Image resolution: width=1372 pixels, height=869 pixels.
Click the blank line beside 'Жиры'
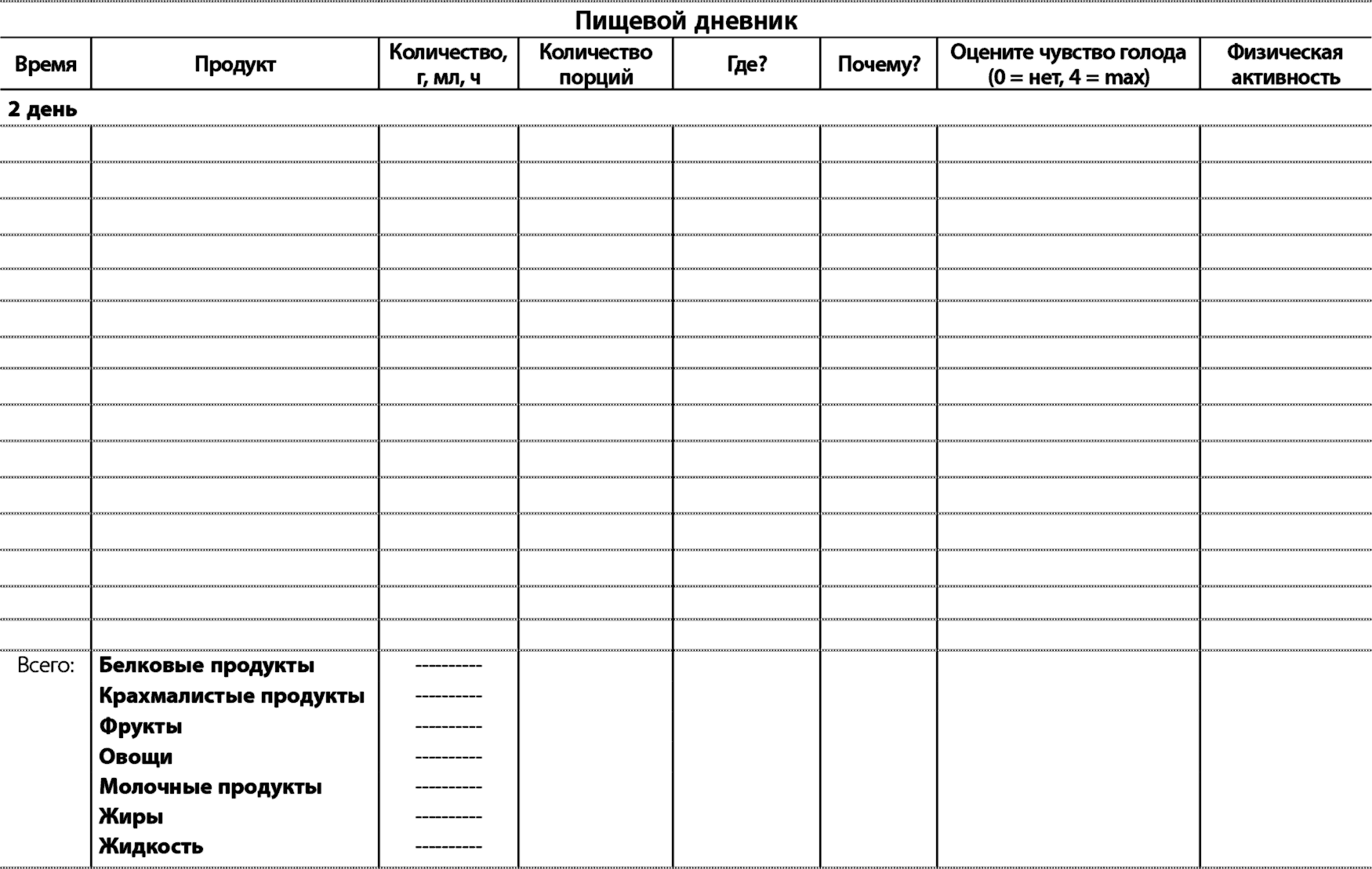[448, 817]
